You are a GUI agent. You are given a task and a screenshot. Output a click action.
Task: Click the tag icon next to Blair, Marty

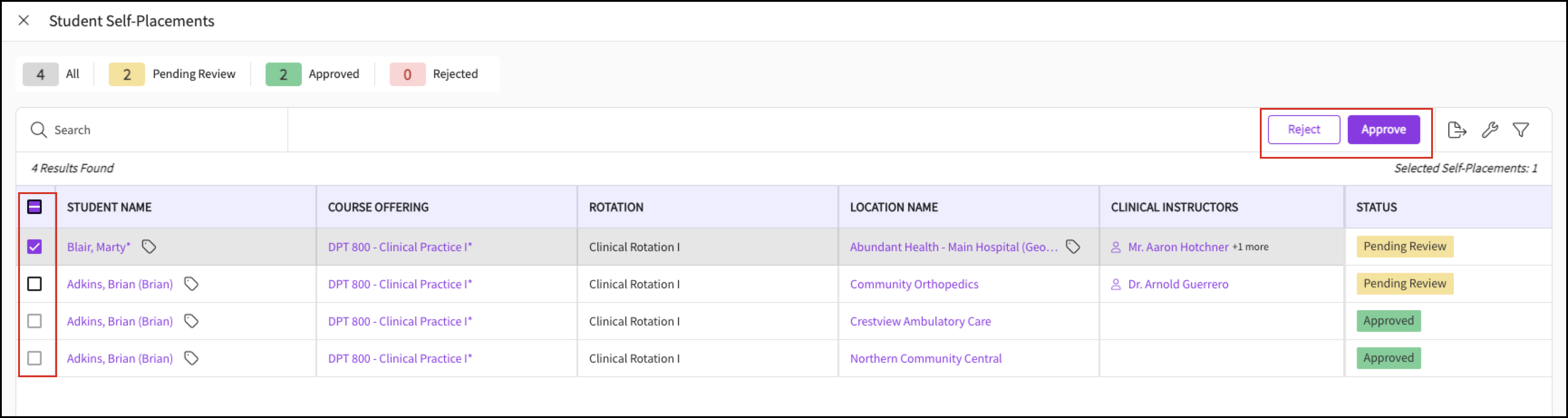point(149,247)
